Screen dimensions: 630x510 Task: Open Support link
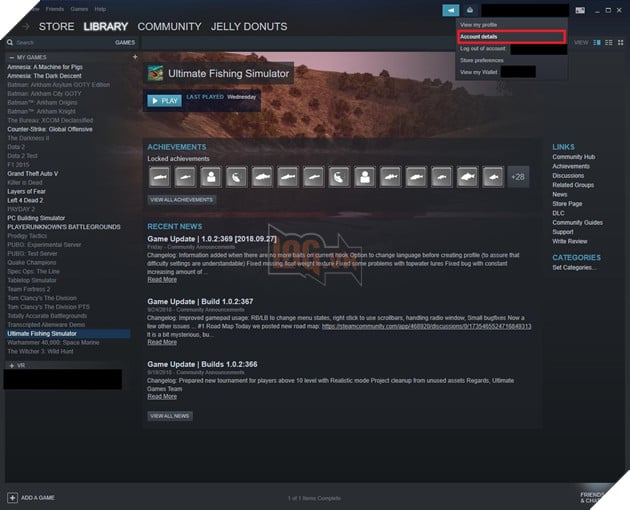click(x=562, y=232)
